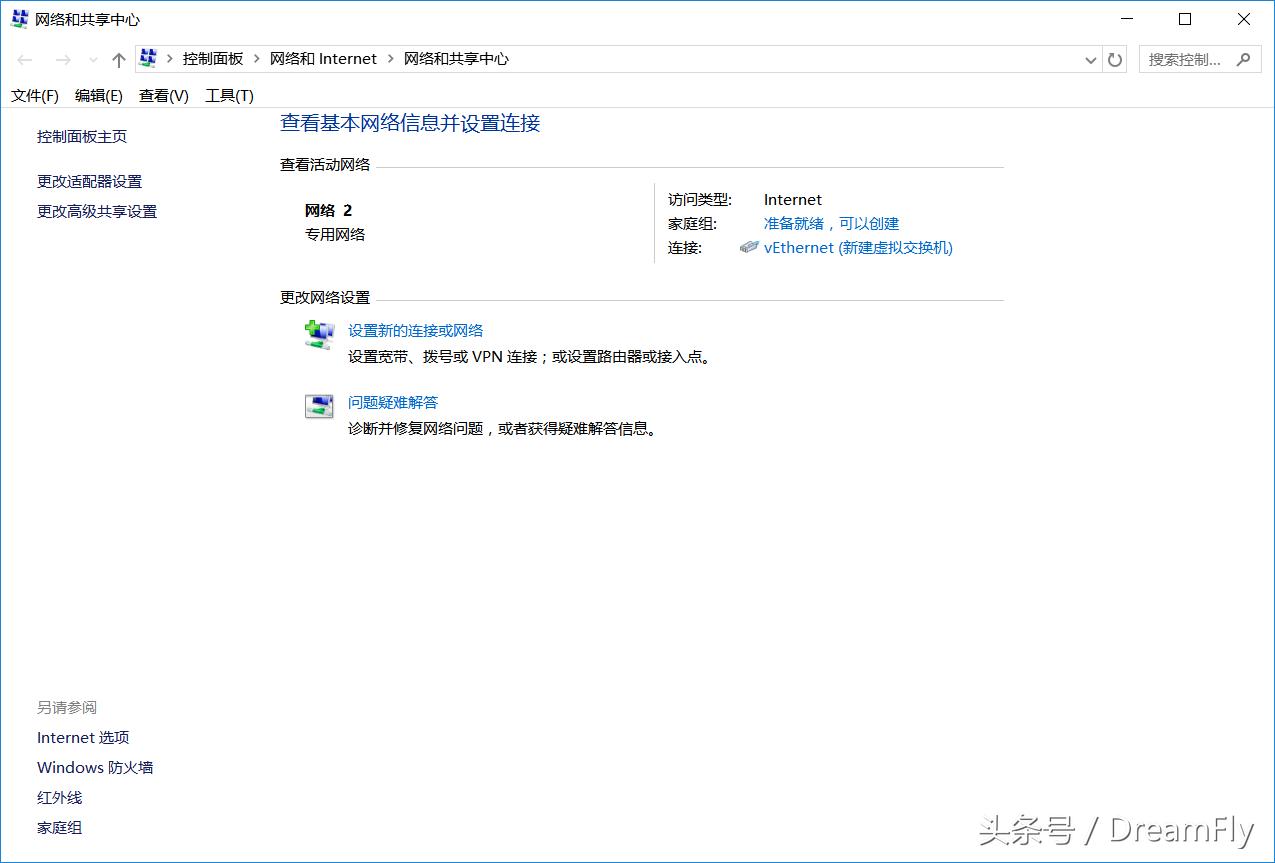
Task: Click the adapter icon next to vEthernet link
Action: (749, 247)
